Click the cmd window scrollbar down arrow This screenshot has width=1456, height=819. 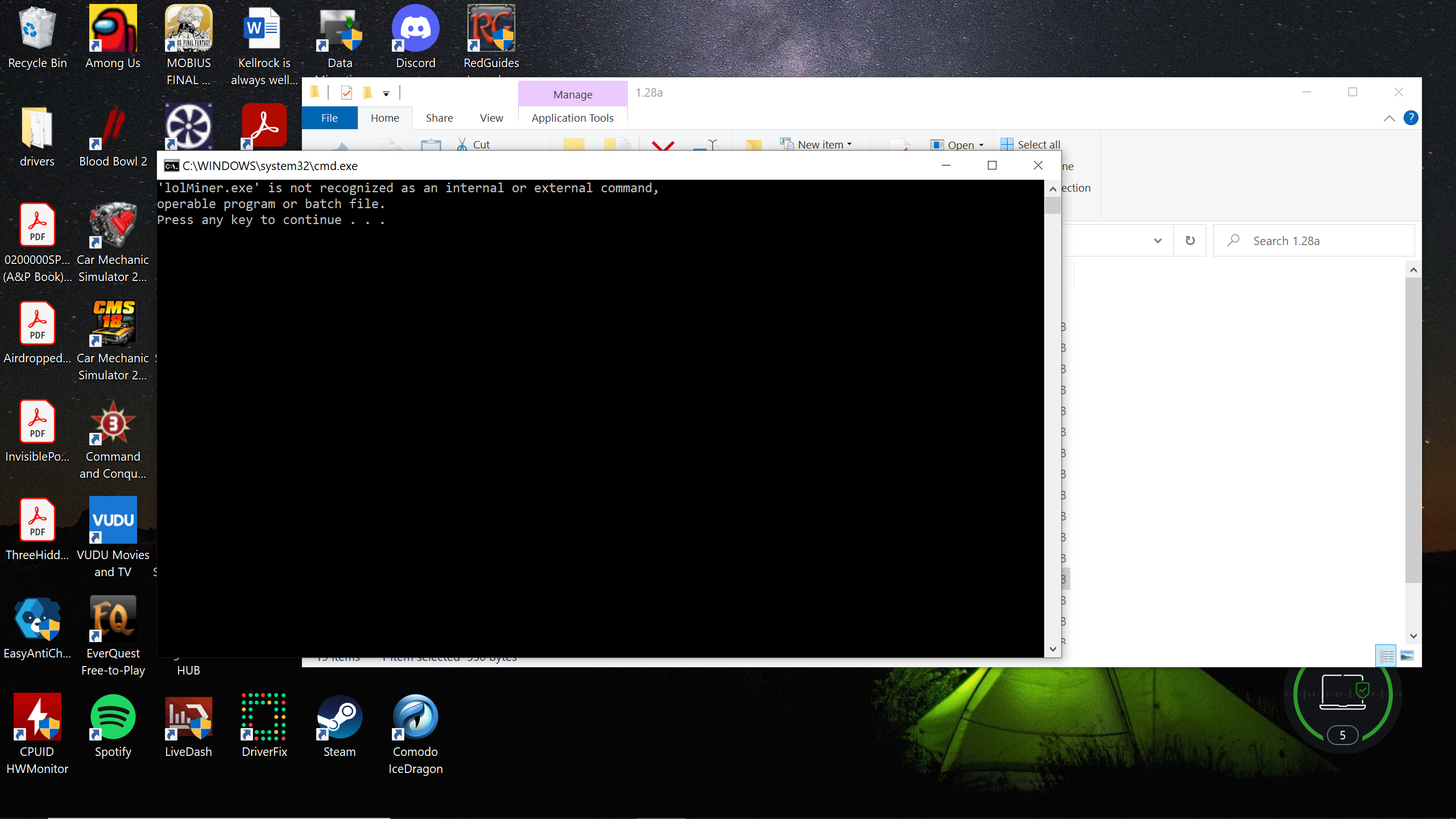[x=1052, y=649]
